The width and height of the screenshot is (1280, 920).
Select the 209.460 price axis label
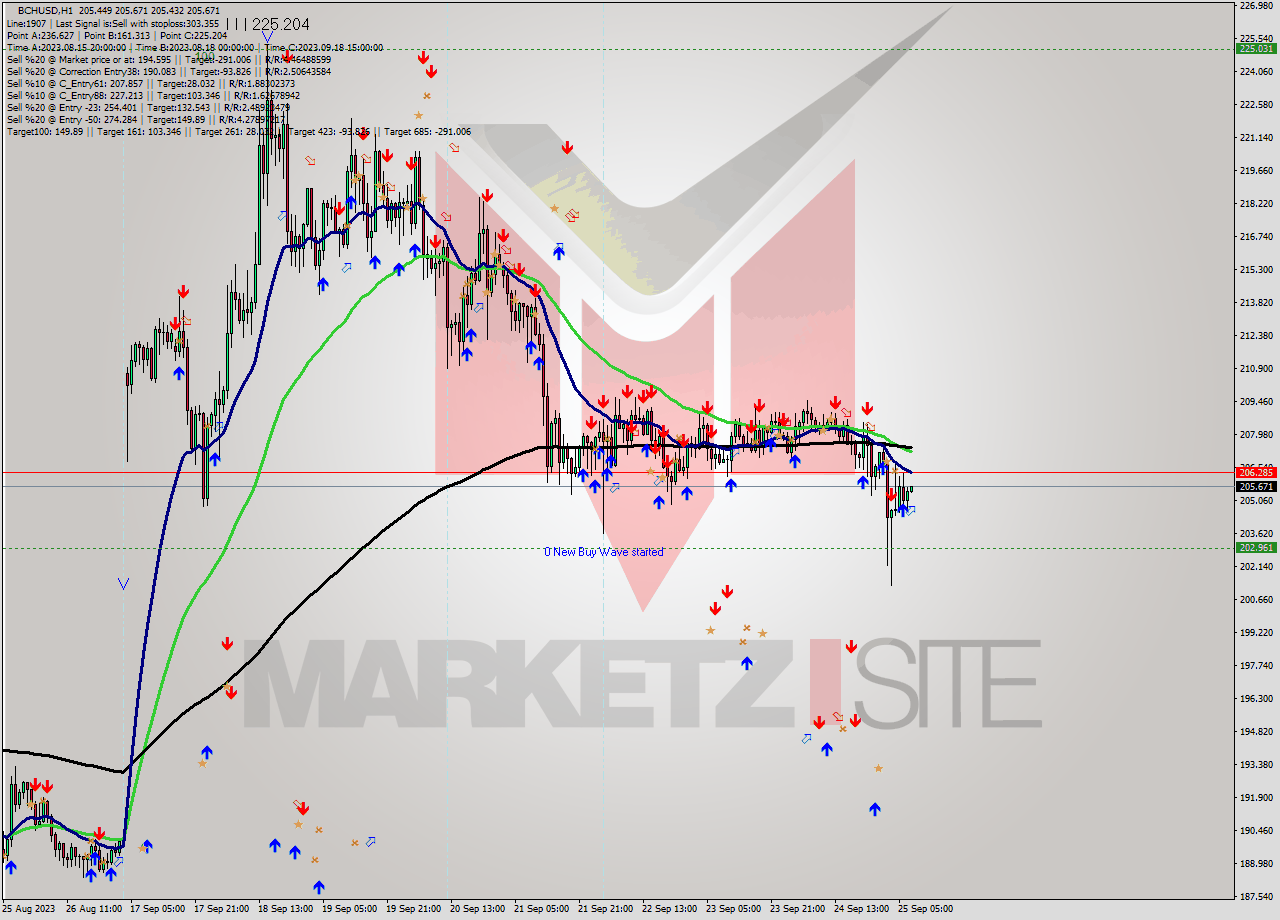tap(1256, 402)
